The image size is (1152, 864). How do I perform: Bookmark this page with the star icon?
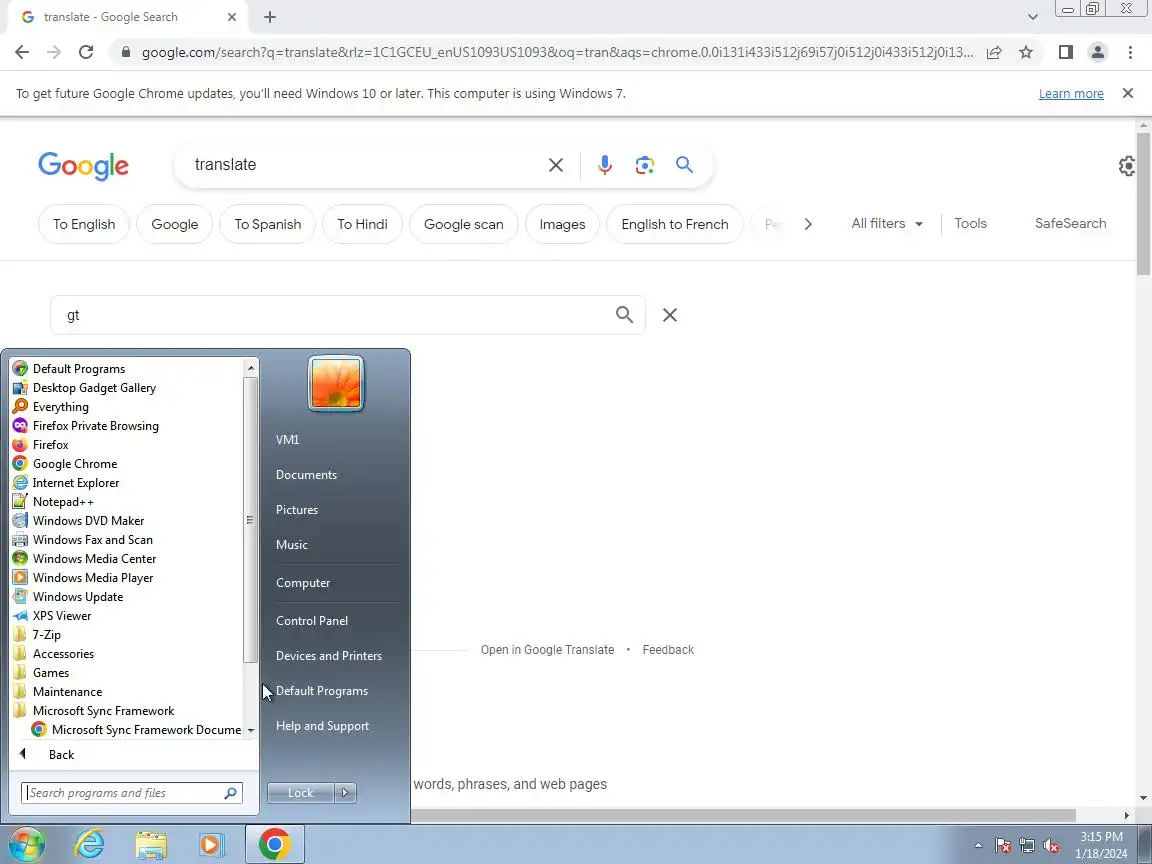tap(1026, 52)
